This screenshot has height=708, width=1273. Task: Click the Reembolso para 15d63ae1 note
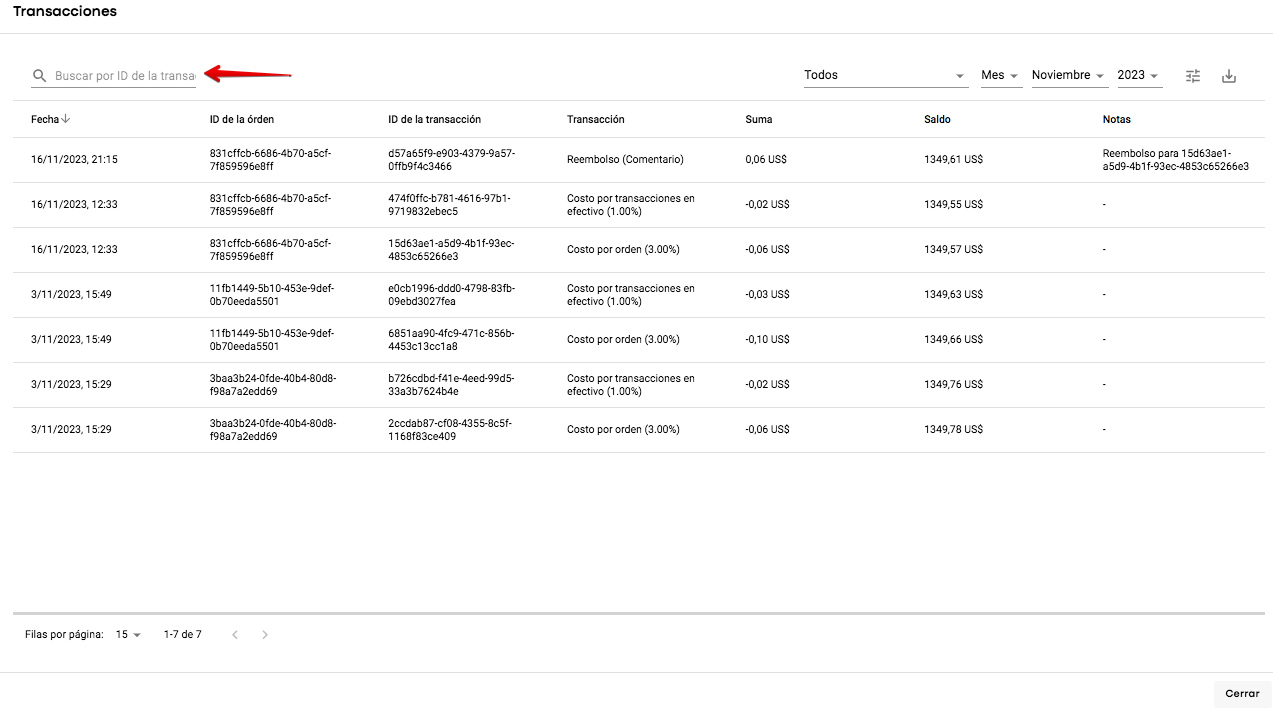coord(1175,160)
